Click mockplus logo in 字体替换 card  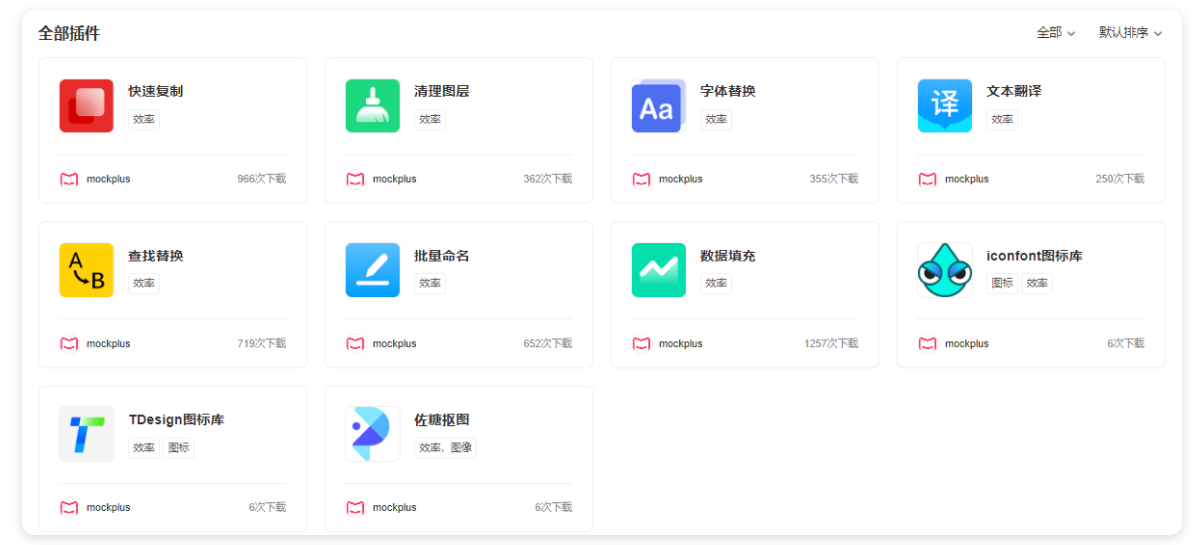pos(641,179)
